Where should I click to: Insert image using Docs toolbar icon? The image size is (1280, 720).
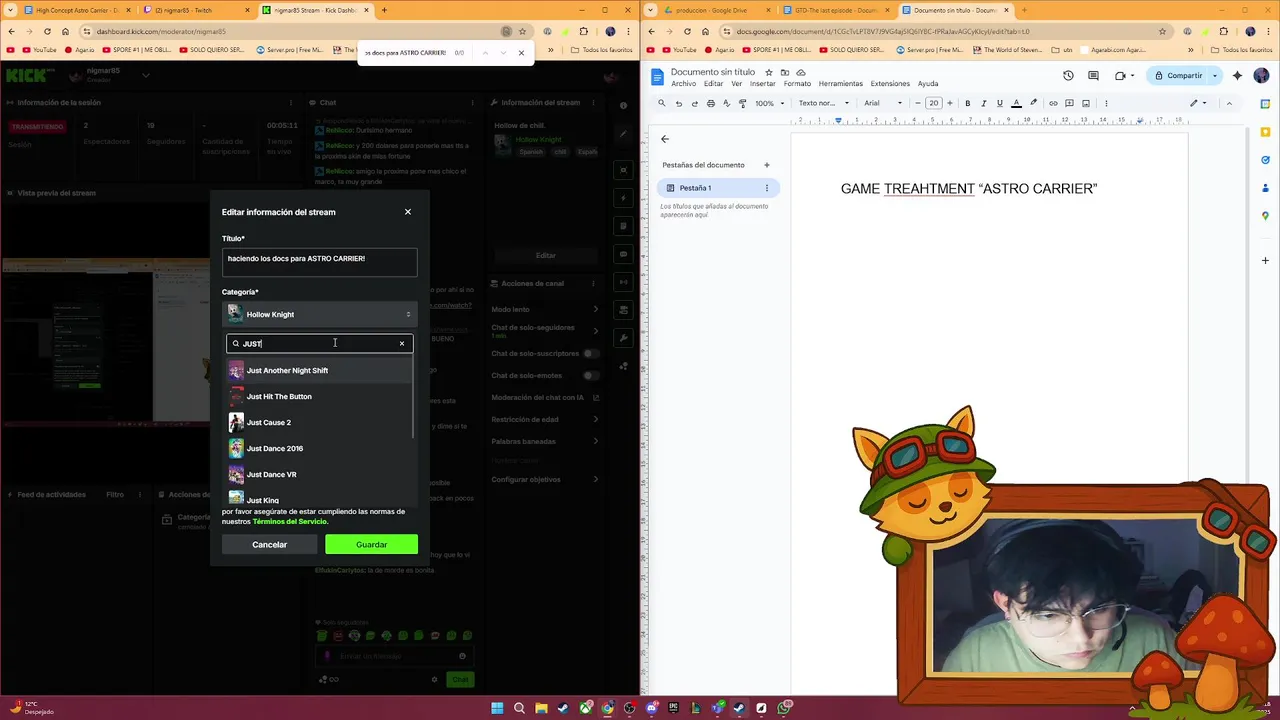pos(1086,103)
